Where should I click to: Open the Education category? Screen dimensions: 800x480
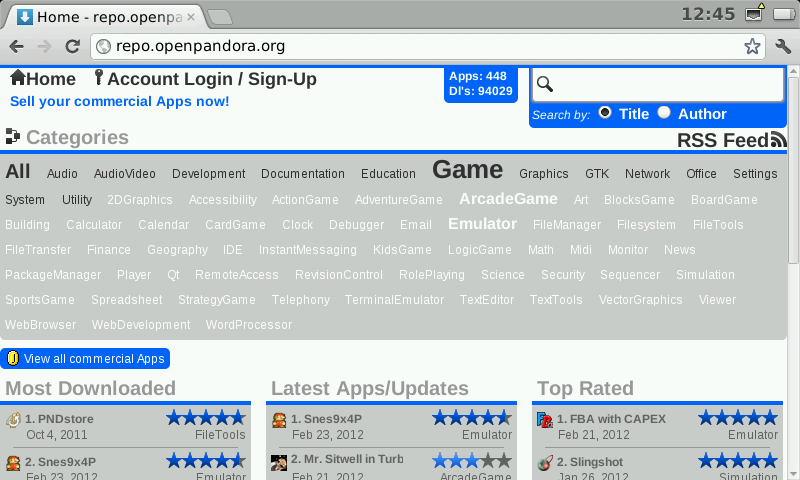(388, 174)
